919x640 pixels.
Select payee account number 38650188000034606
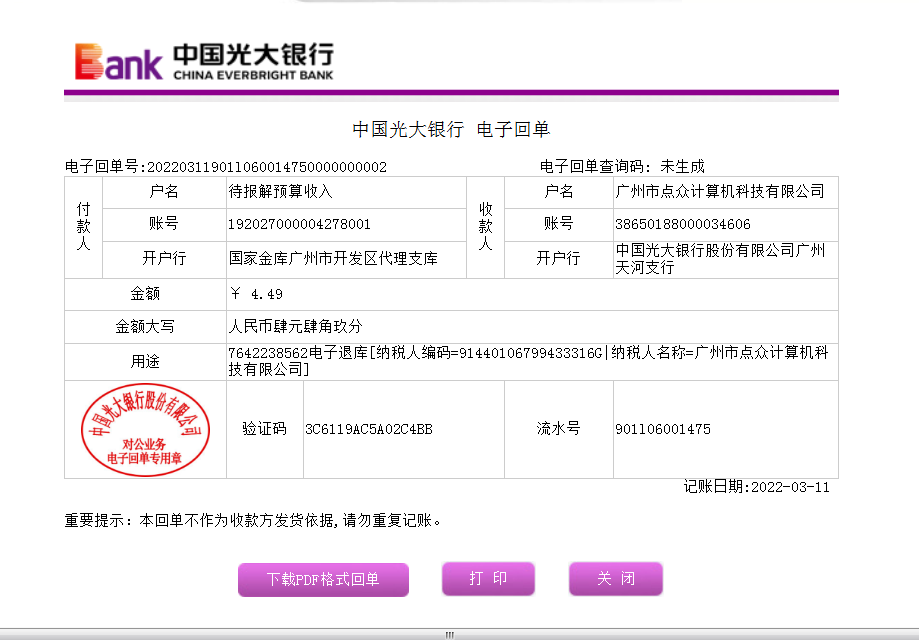pyautogui.click(x=683, y=224)
